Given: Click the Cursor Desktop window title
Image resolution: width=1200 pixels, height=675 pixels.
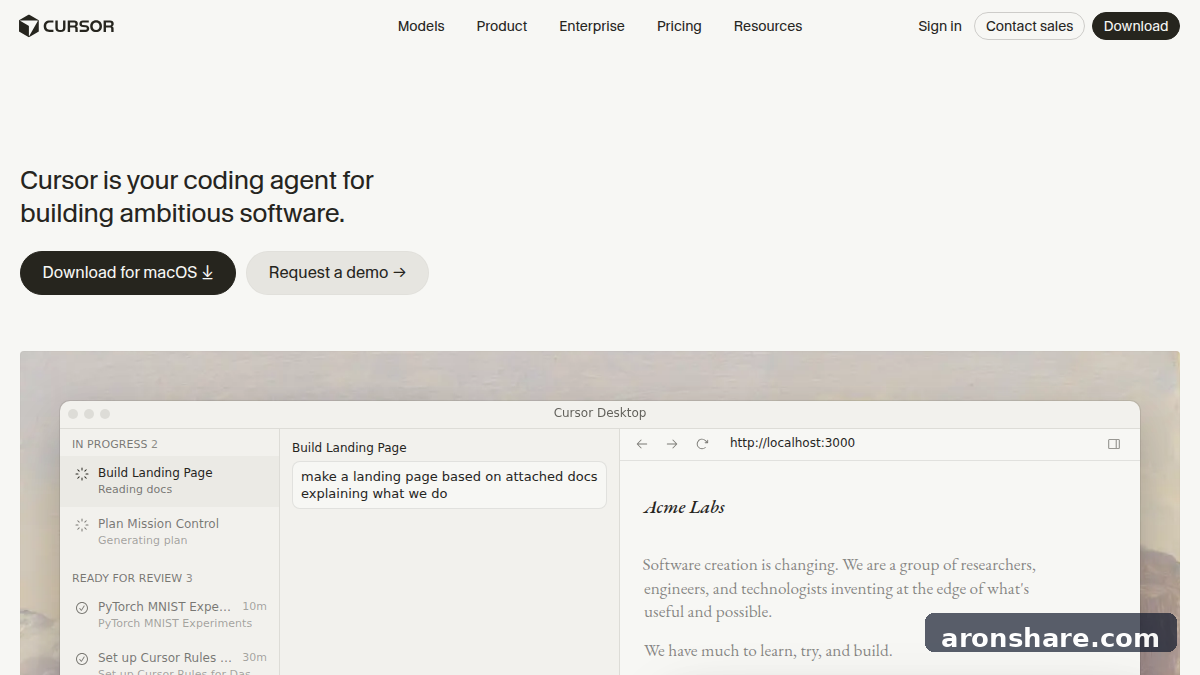Looking at the screenshot, I should (x=600, y=413).
